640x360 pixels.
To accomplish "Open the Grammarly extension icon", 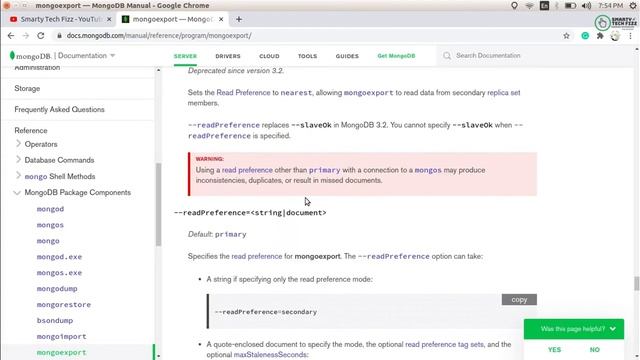I will tap(585, 36).
